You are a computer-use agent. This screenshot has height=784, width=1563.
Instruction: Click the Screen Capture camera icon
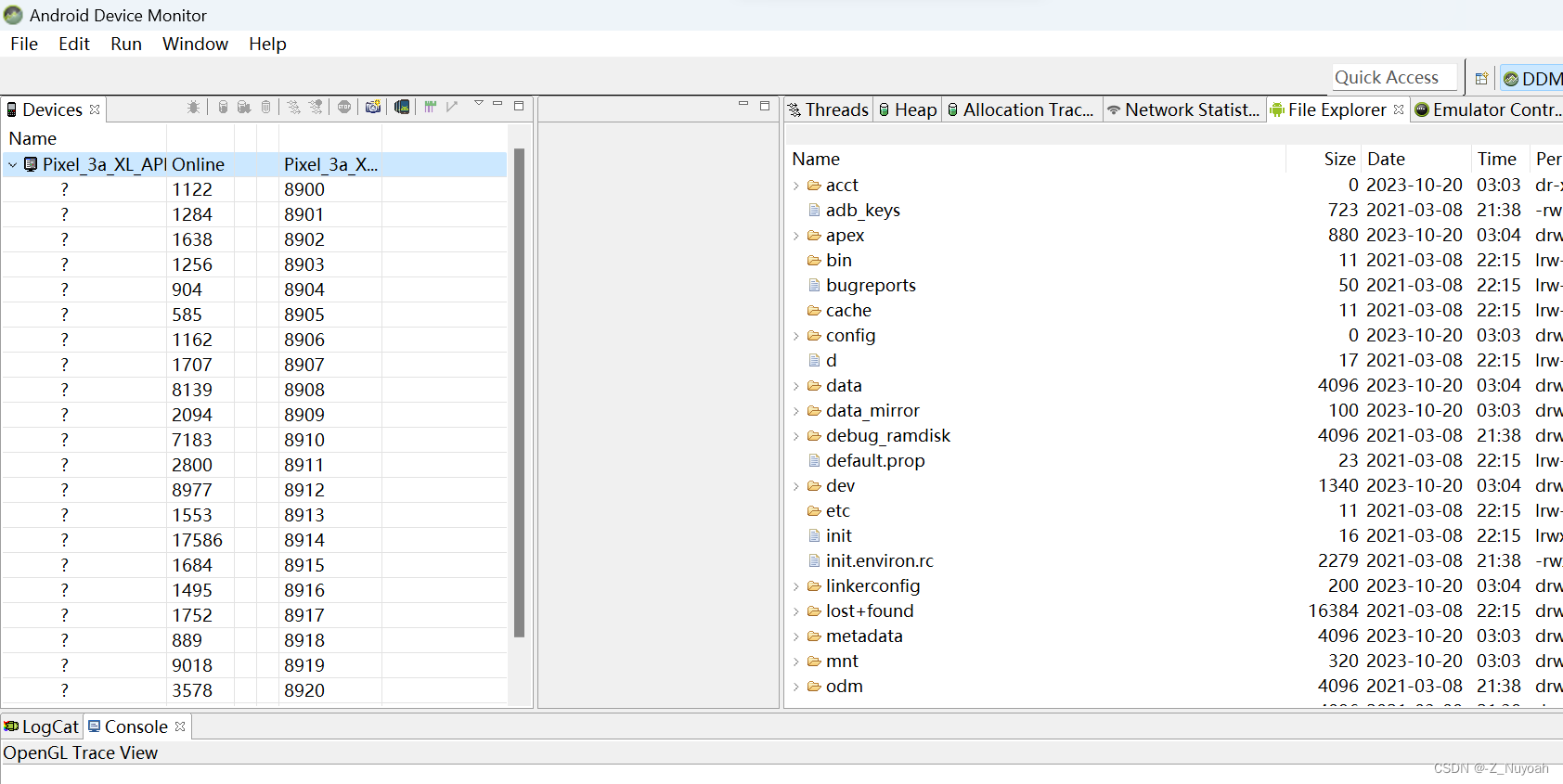pyautogui.click(x=373, y=108)
